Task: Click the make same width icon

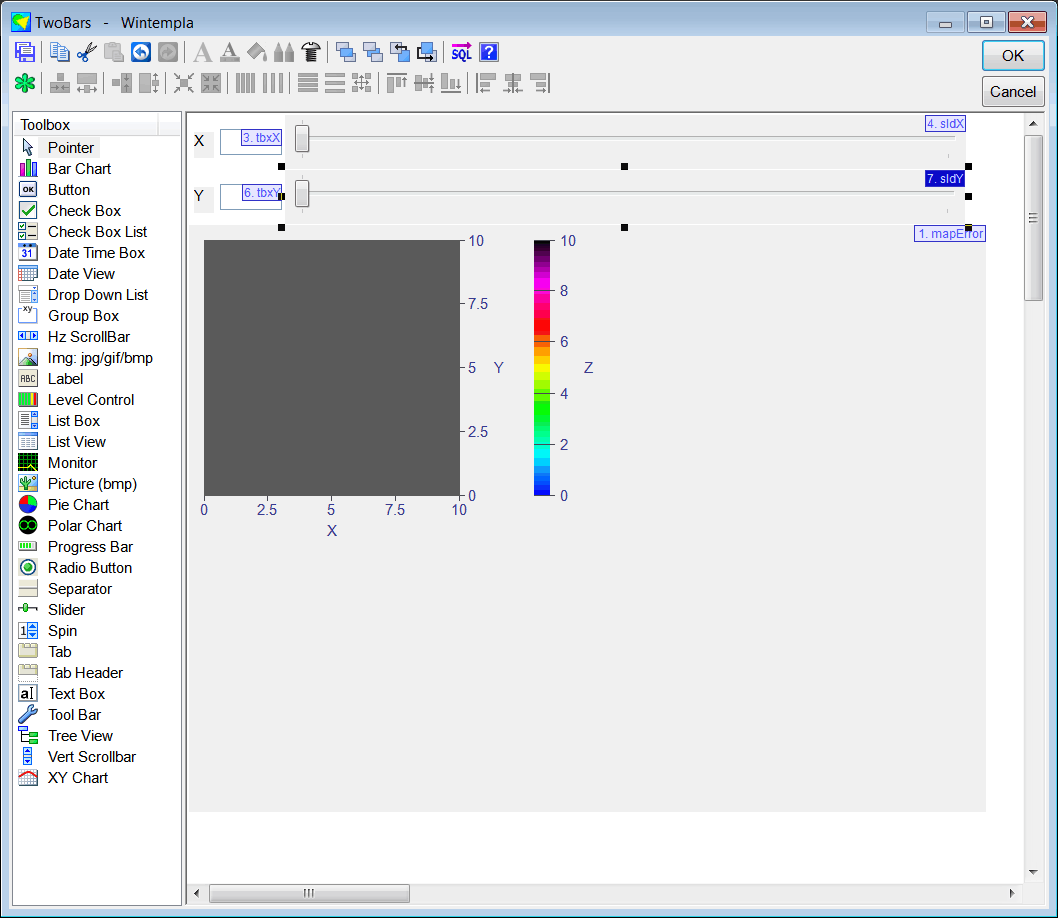Action: [86, 83]
